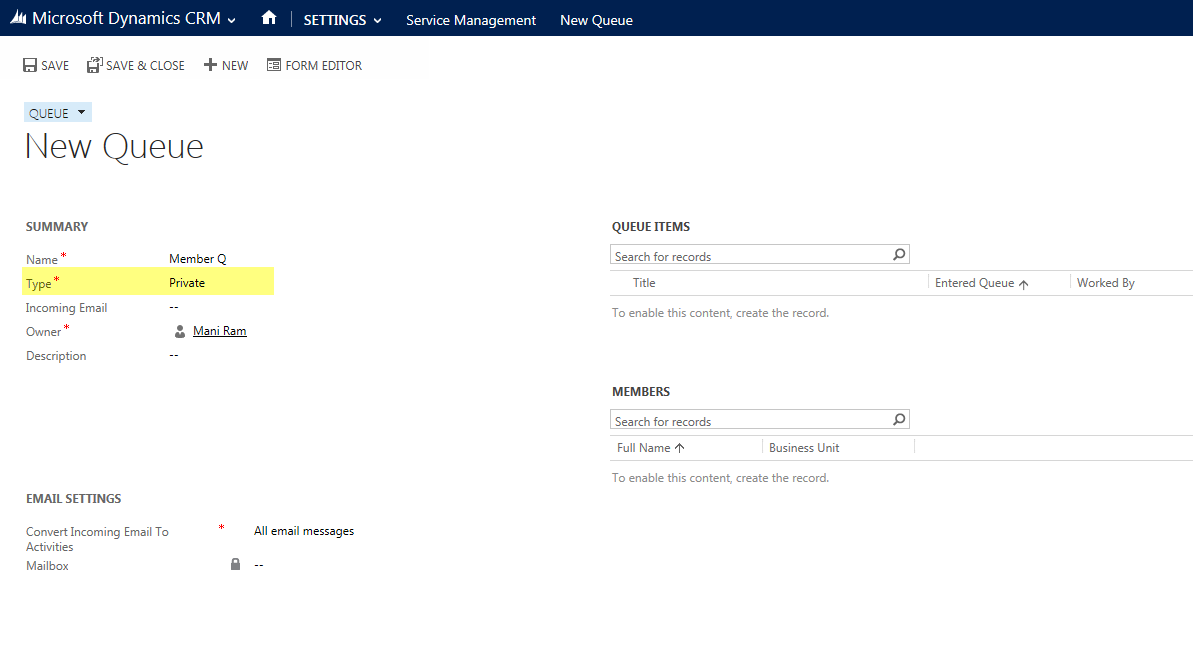Click the lock icon next to Mailbox
Viewport: 1193px width, 661px height.
tap(235, 564)
